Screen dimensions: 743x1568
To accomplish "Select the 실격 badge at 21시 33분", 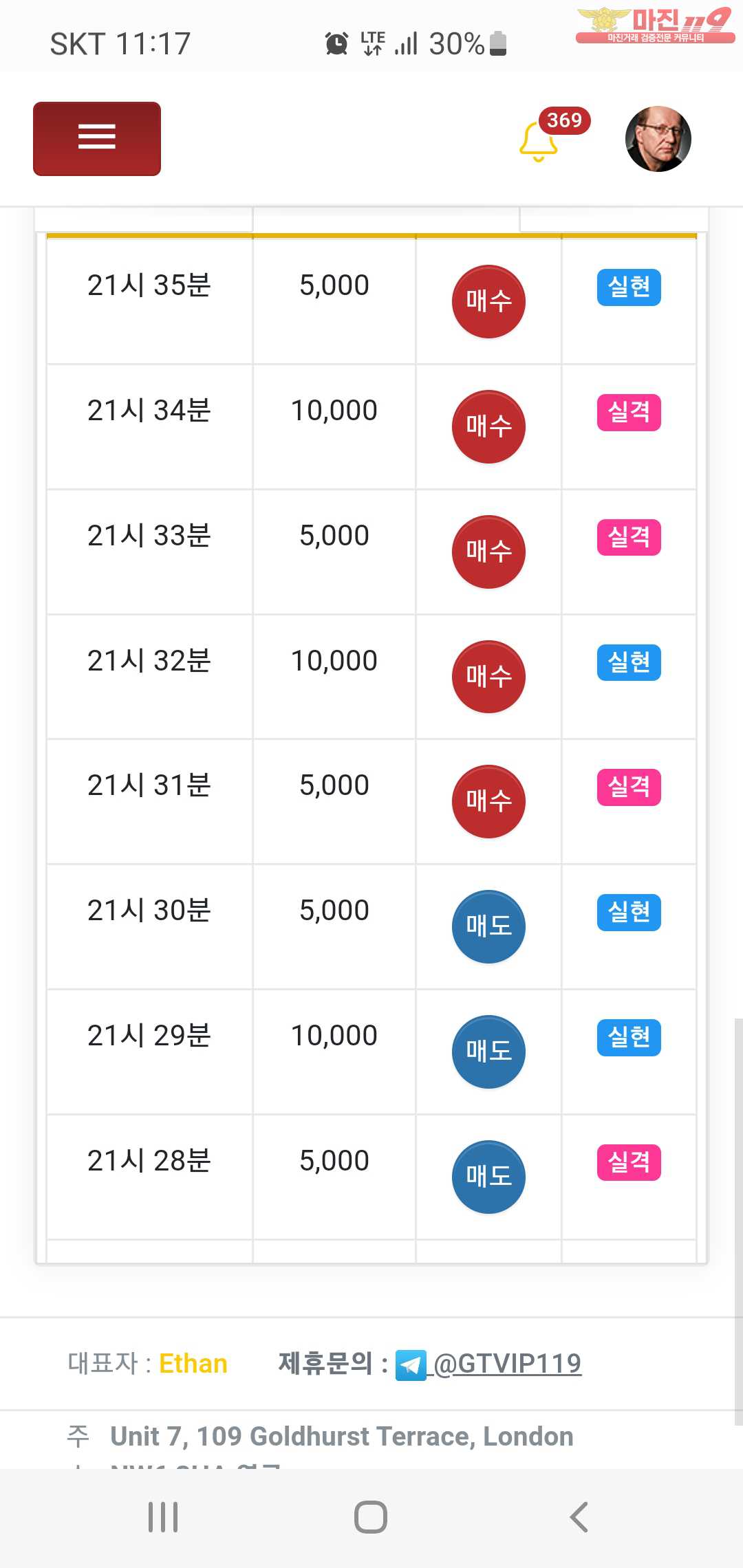I will [629, 537].
